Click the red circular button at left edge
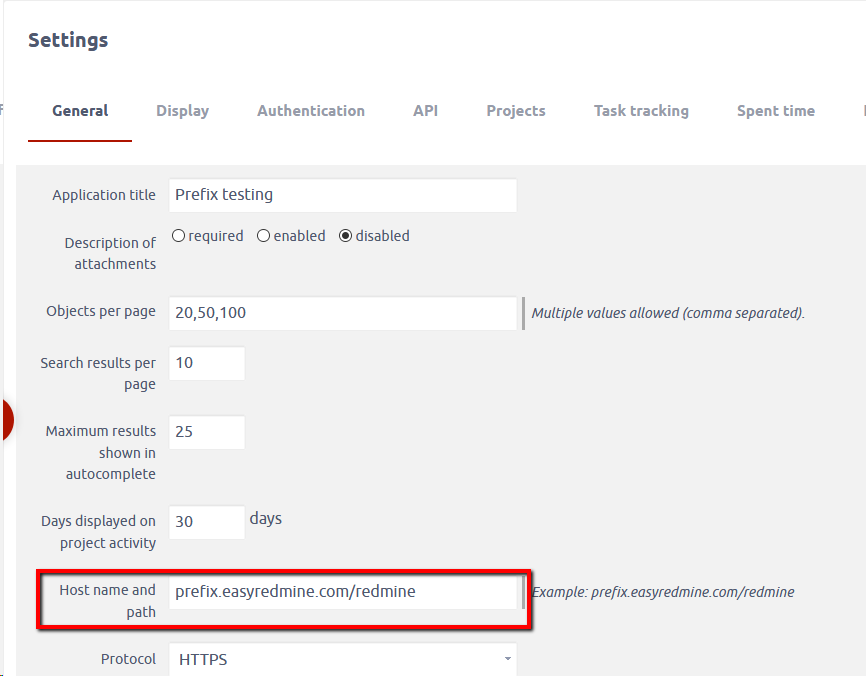The height and width of the screenshot is (676, 866). click(6, 421)
